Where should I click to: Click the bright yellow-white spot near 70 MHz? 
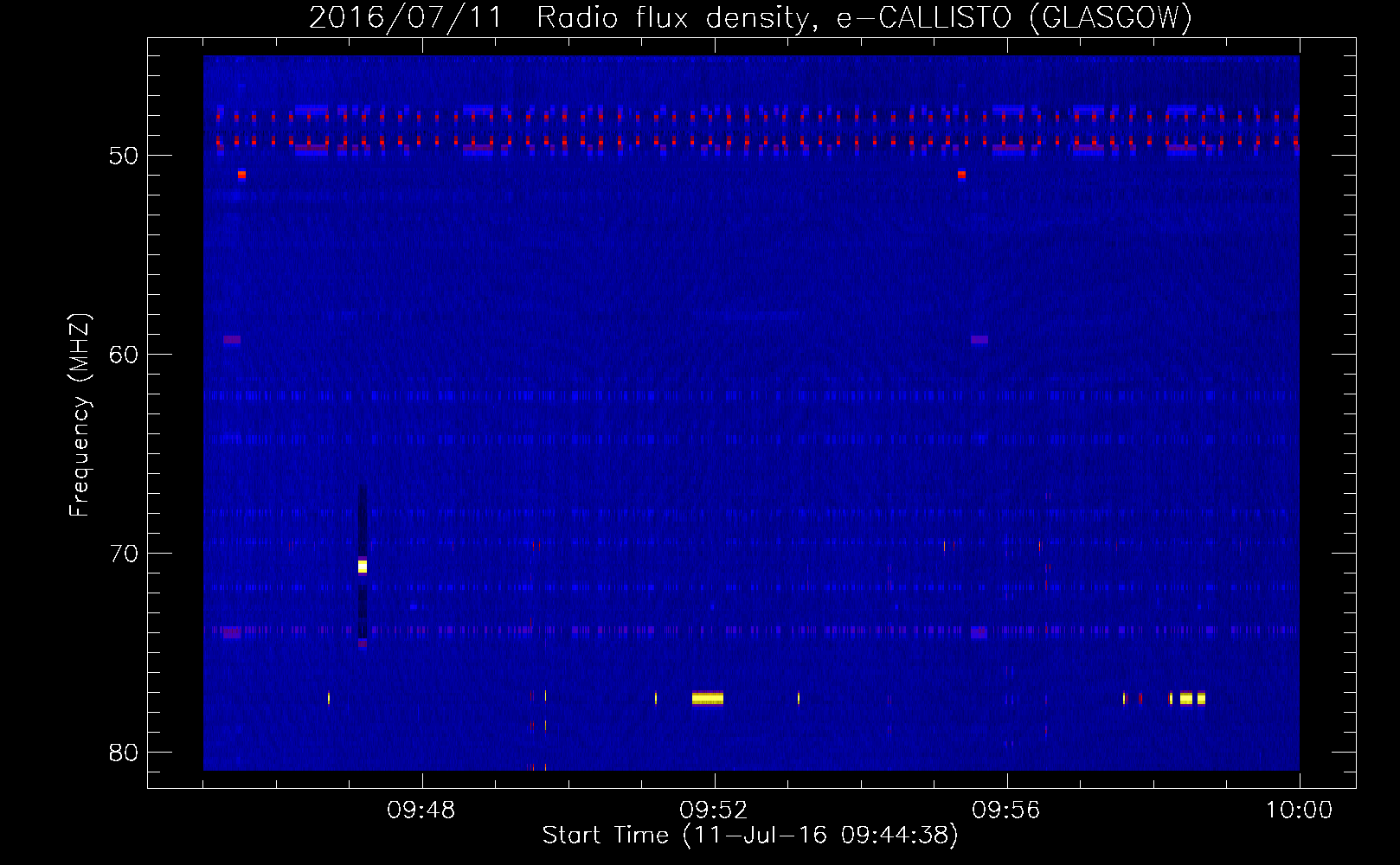[363, 567]
